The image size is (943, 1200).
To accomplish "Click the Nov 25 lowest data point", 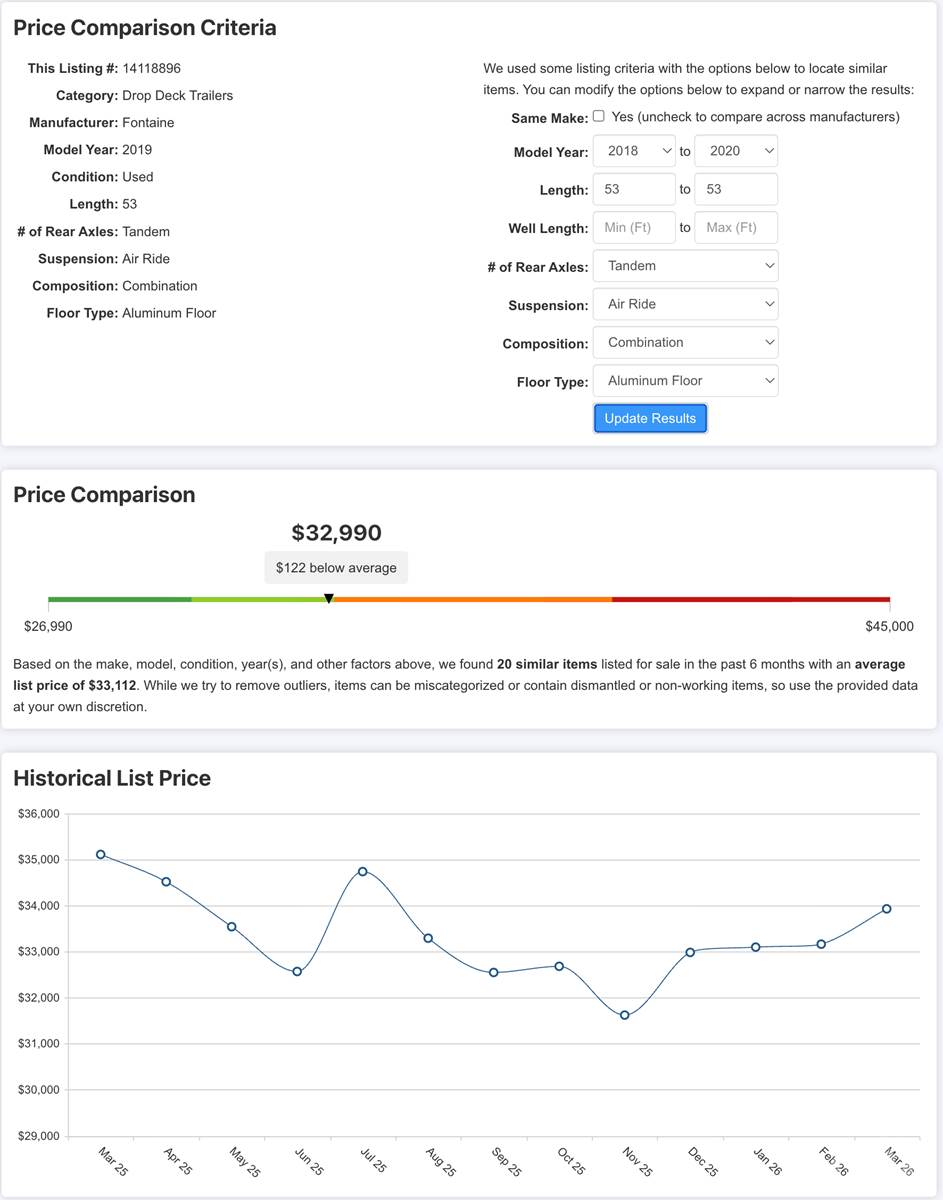I will pyautogui.click(x=625, y=1015).
